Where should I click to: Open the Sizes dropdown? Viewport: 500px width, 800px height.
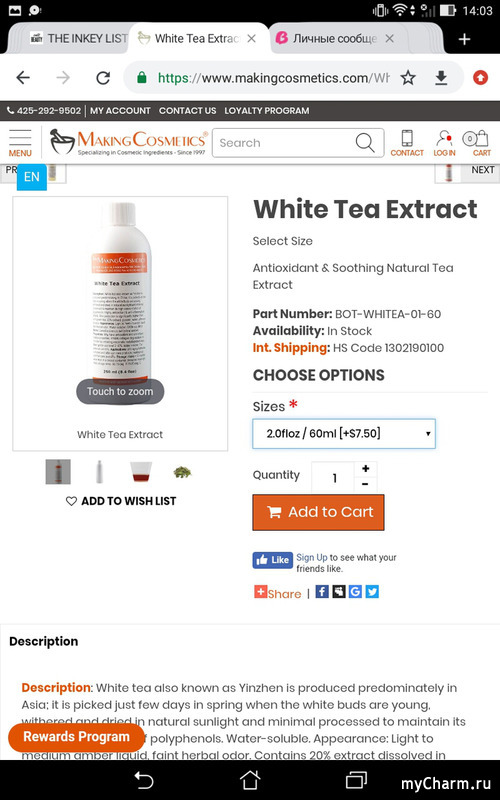(344, 434)
